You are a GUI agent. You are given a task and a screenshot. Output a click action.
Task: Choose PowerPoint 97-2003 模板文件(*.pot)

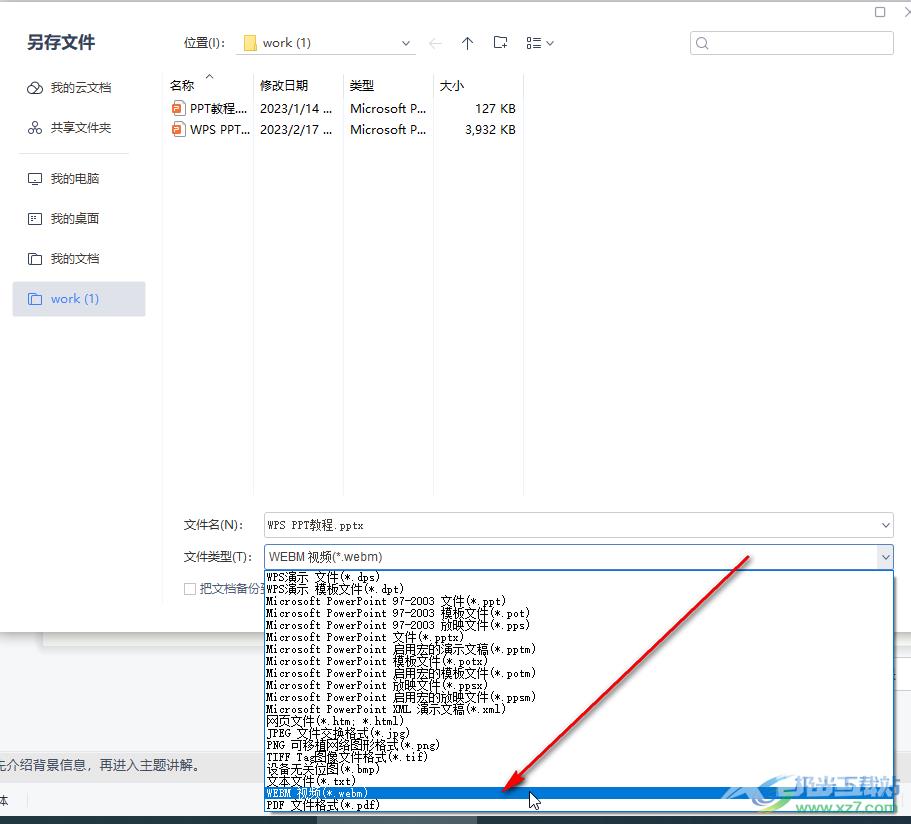point(579,613)
